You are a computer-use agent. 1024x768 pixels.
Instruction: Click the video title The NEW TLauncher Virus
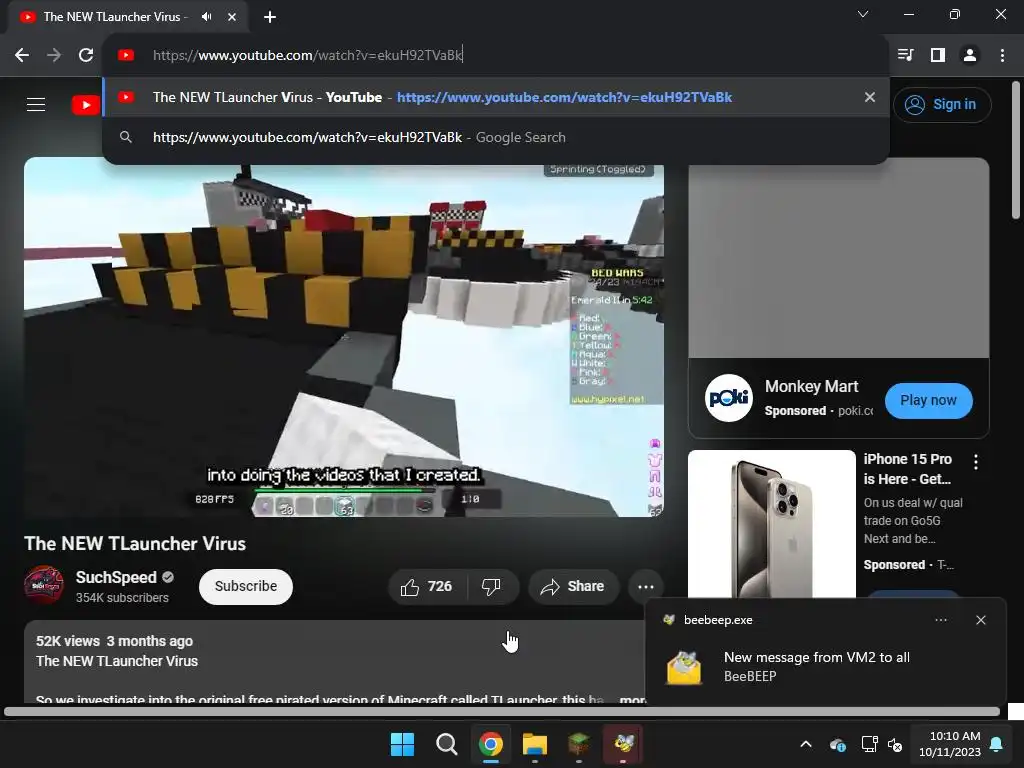pos(135,544)
